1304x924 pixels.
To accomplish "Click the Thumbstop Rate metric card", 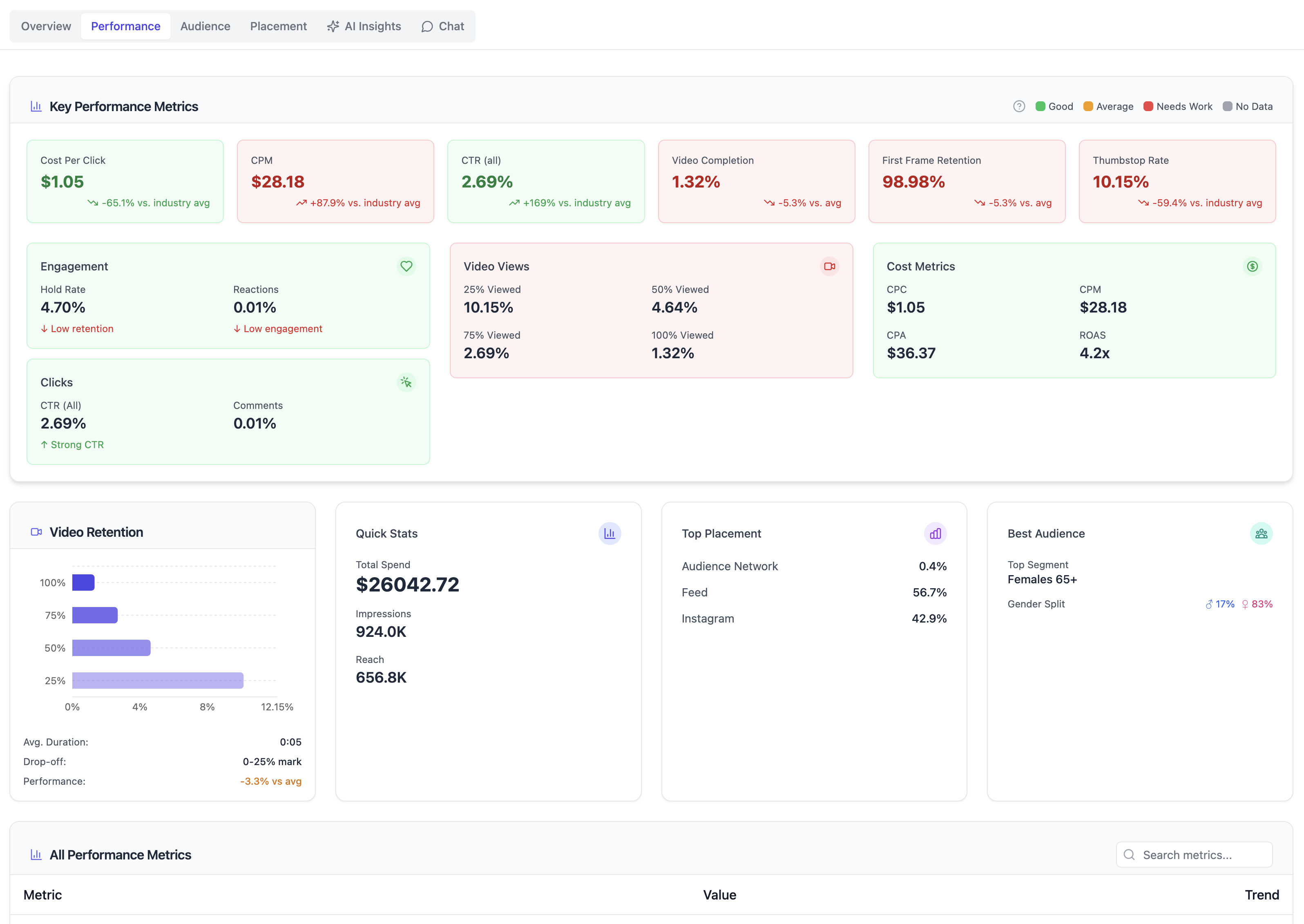I will [x=1177, y=181].
